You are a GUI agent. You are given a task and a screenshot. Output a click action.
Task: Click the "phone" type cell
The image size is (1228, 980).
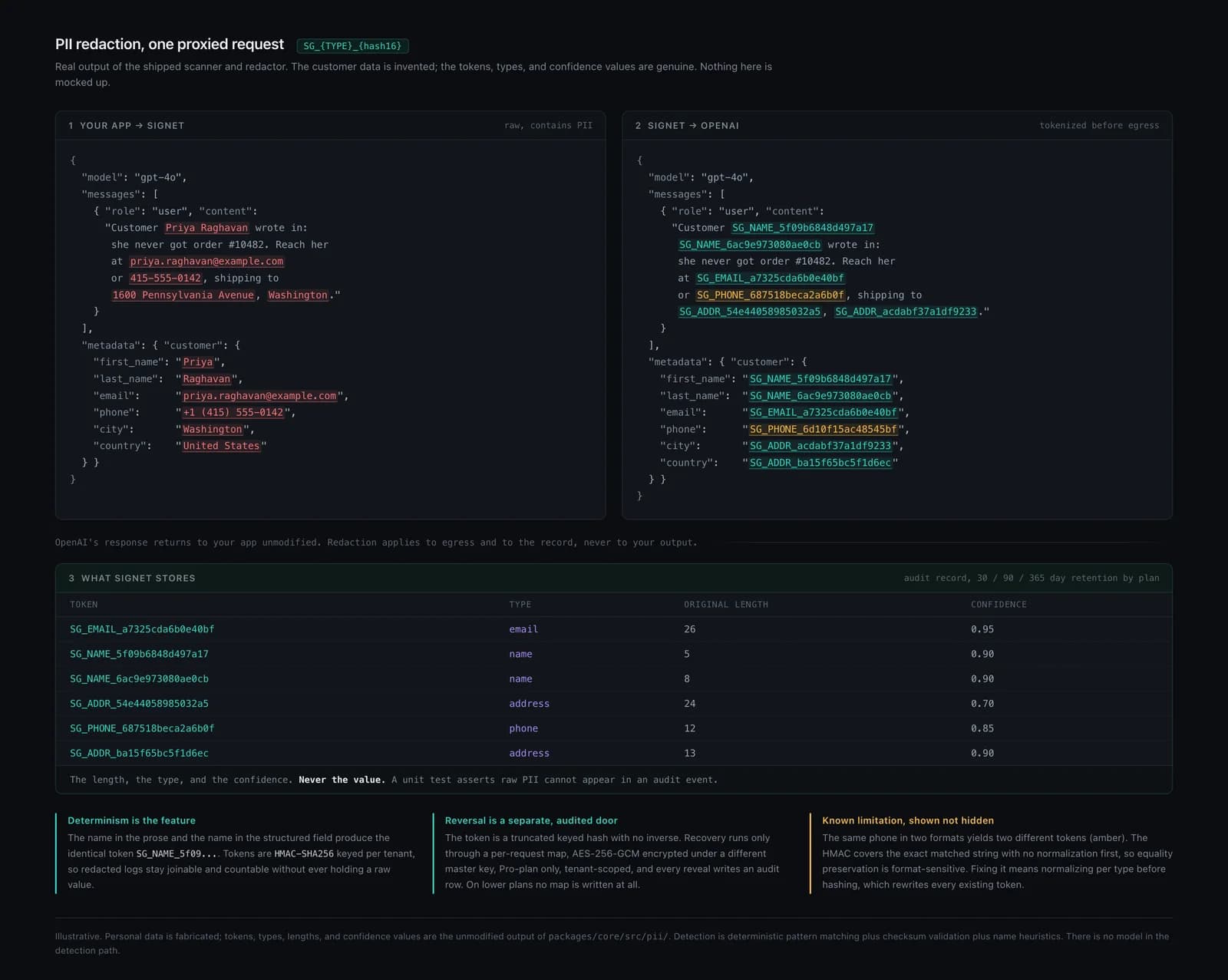523,728
